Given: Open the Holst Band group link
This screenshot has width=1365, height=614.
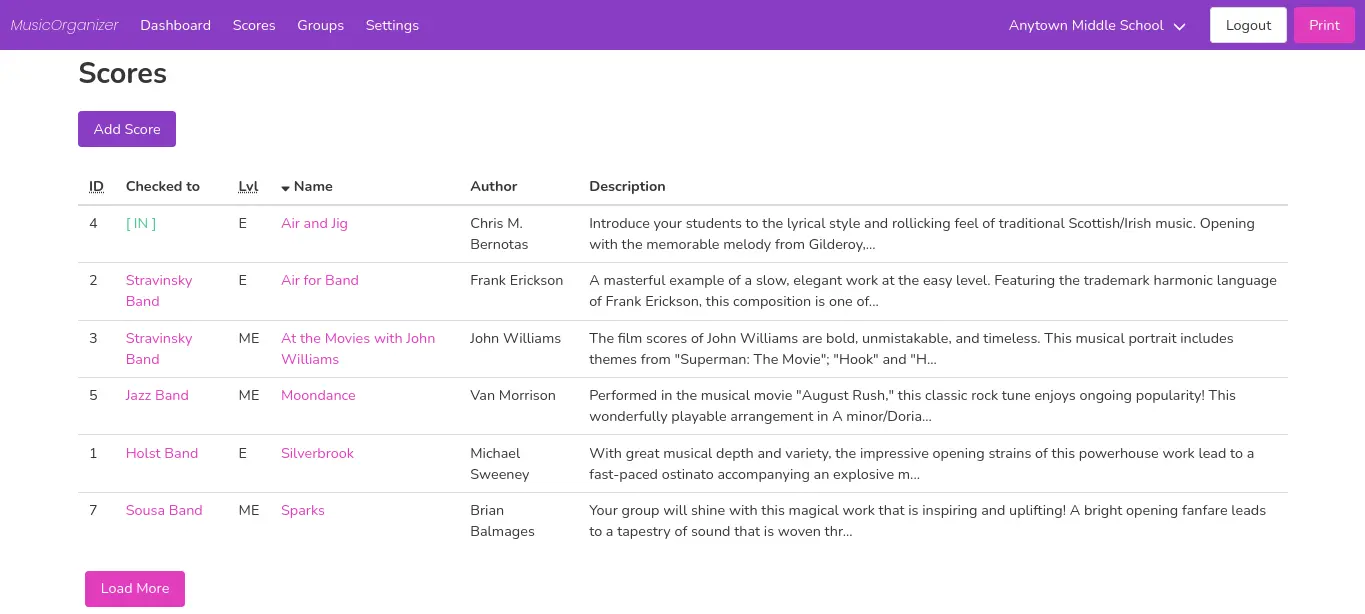Looking at the screenshot, I should (162, 453).
